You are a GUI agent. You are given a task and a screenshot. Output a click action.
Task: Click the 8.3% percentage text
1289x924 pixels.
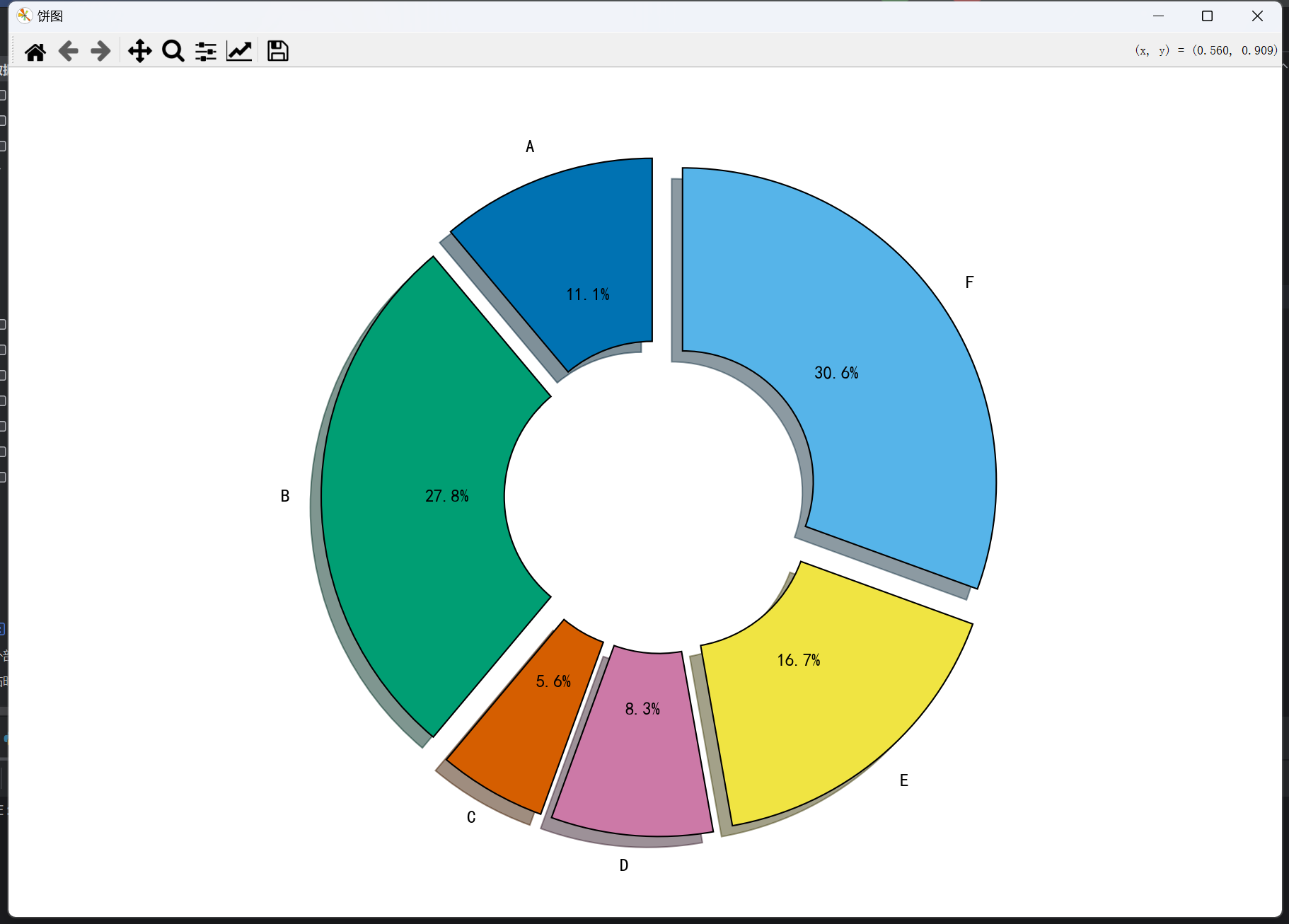click(642, 709)
